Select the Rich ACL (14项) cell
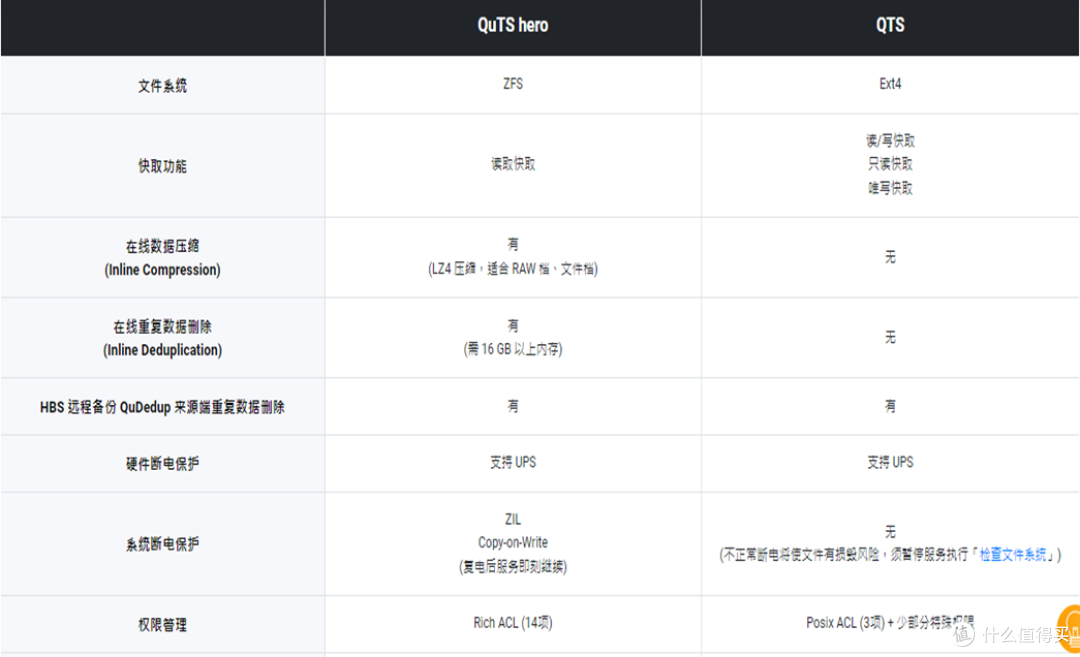Image resolution: width=1080 pixels, height=657 pixels. 512,623
